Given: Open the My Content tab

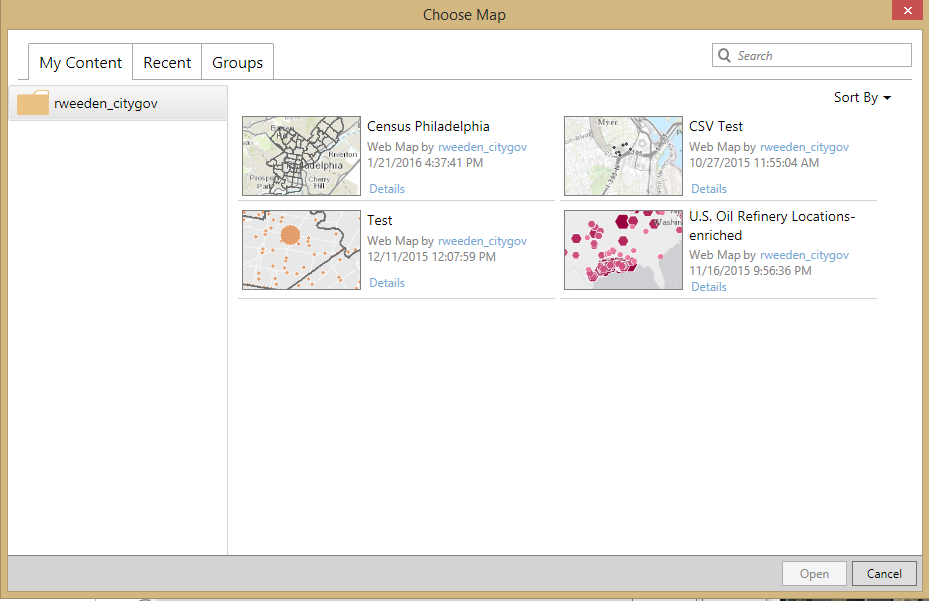Looking at the screenshot, I should coord(80,63).
